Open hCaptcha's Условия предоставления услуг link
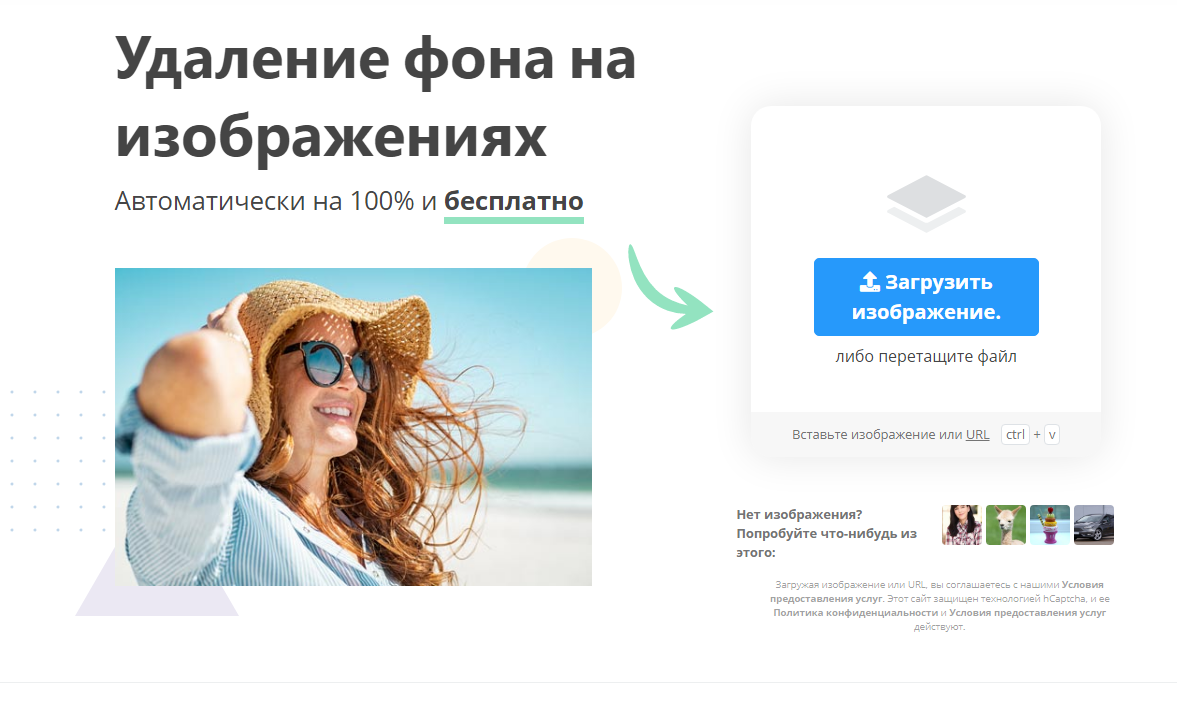1177x713 pixels. click(x=1028, y=612)
